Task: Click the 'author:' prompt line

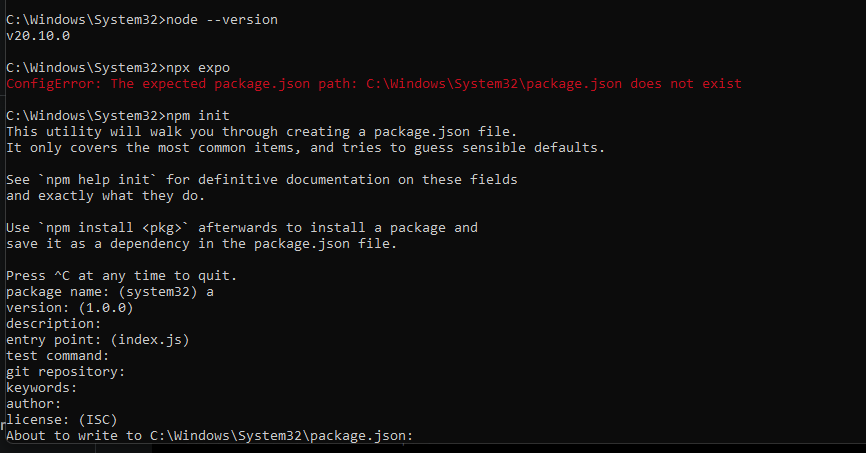Action: click(34, 404)
